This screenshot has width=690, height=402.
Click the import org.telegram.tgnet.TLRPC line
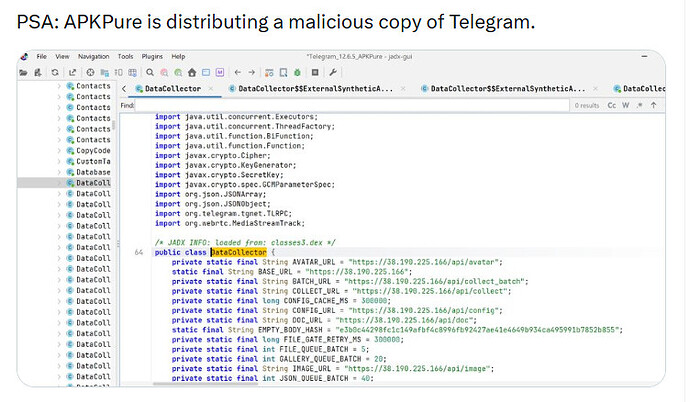223,214
